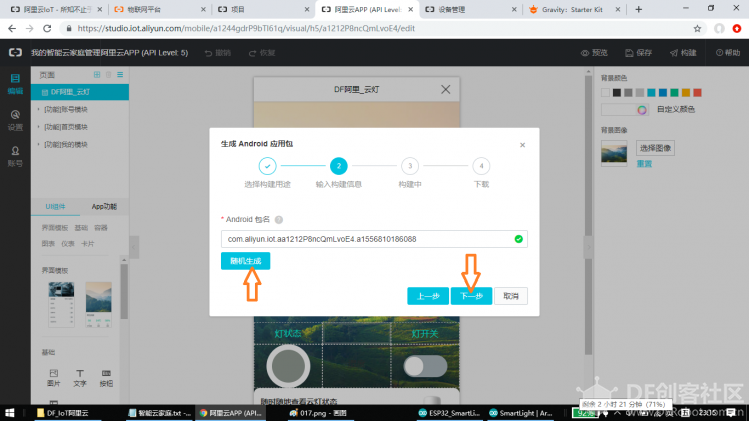This screenshot has height=421, width=749.
Task: Expand [功能]我的模块 tree item
Action: (38, 144)
